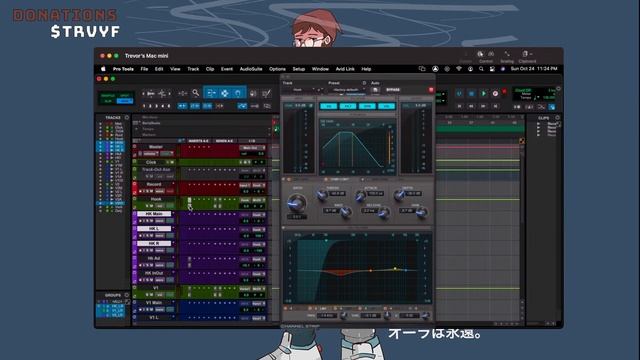Open the Hook track output selector

coord(258,200)
